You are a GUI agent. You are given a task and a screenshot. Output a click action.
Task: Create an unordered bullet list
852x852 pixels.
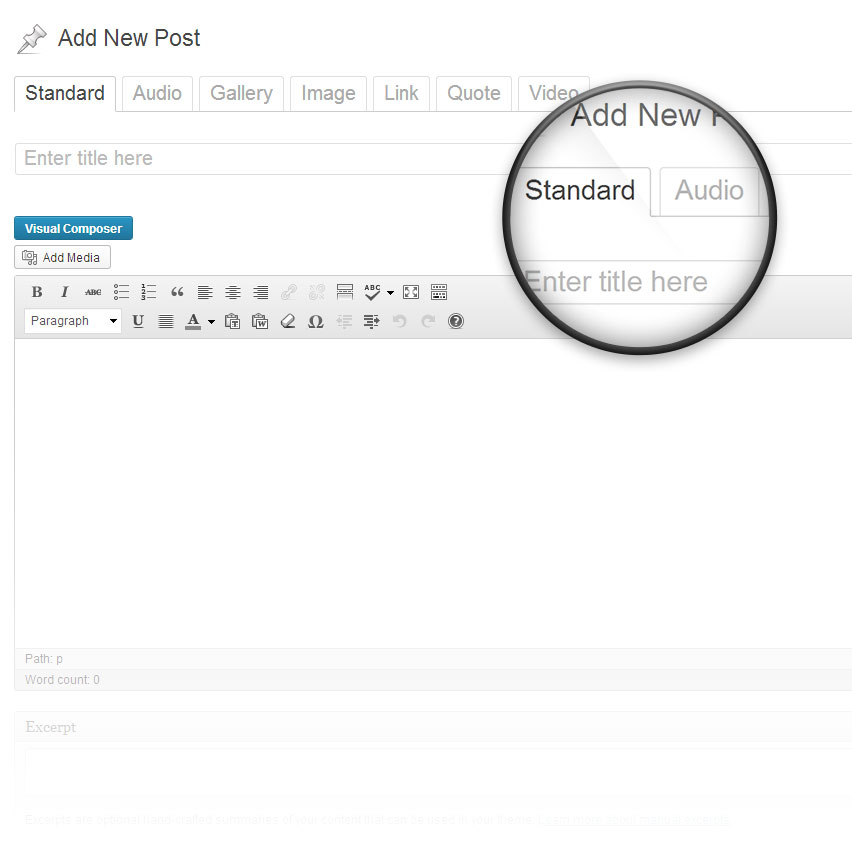tap(121, 292)
